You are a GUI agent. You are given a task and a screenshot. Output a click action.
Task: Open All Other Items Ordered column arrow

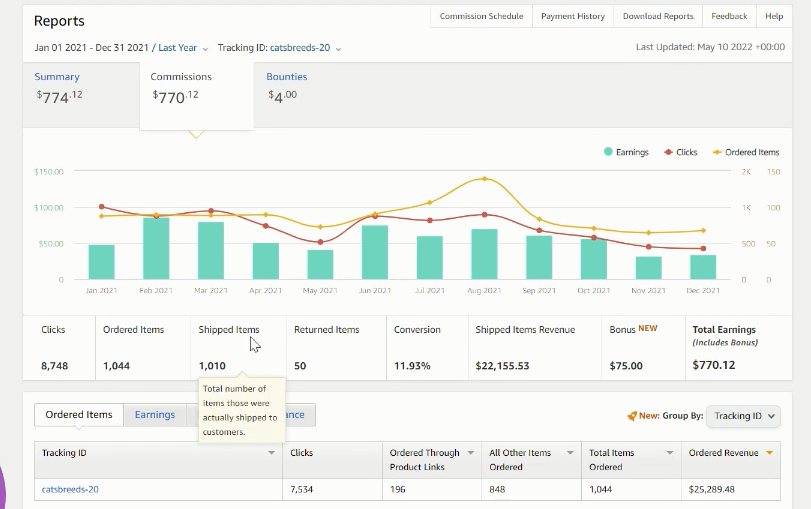(x=570, y=453)
